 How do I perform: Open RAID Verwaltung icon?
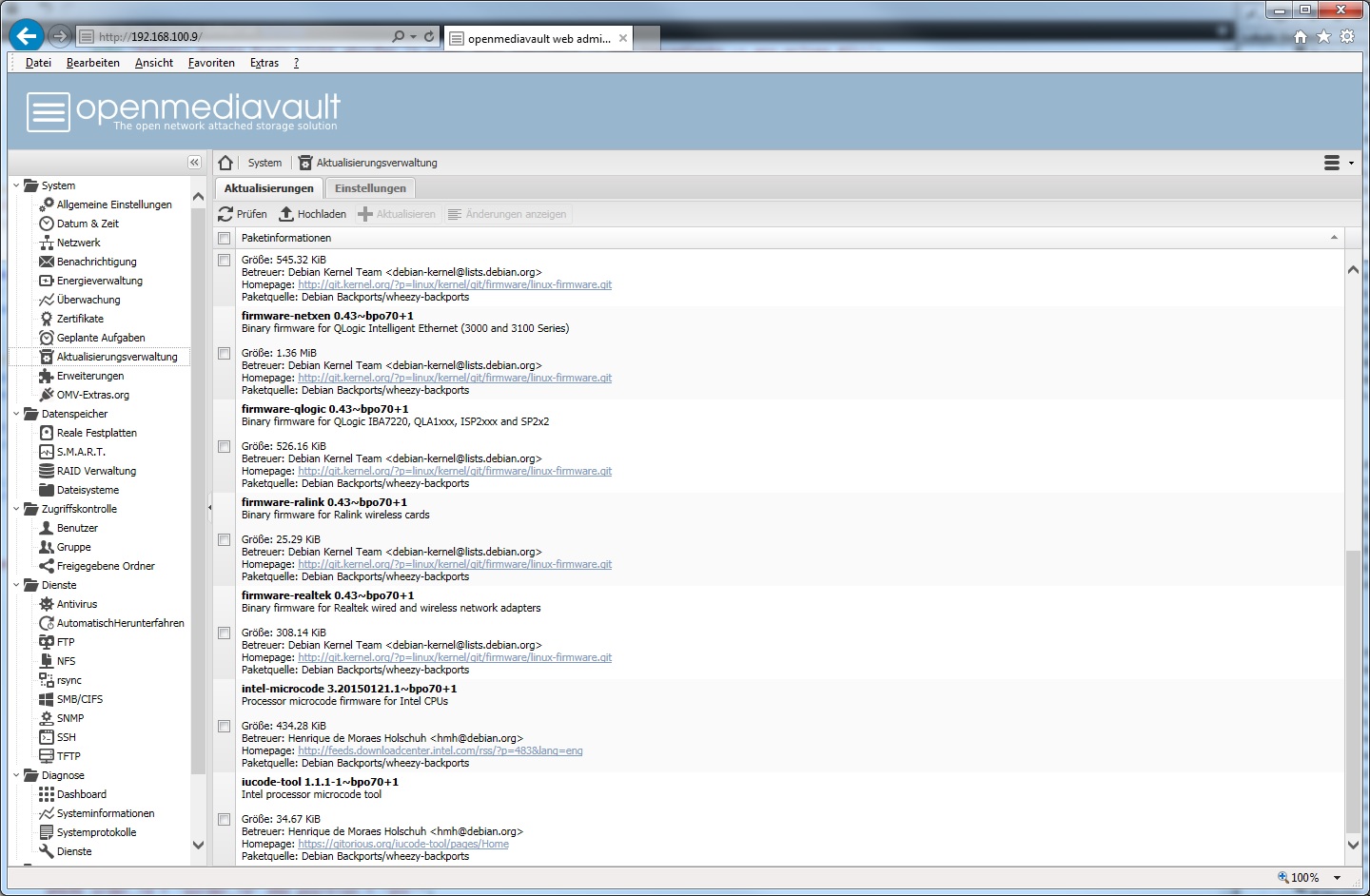click(x=46, y=471)
